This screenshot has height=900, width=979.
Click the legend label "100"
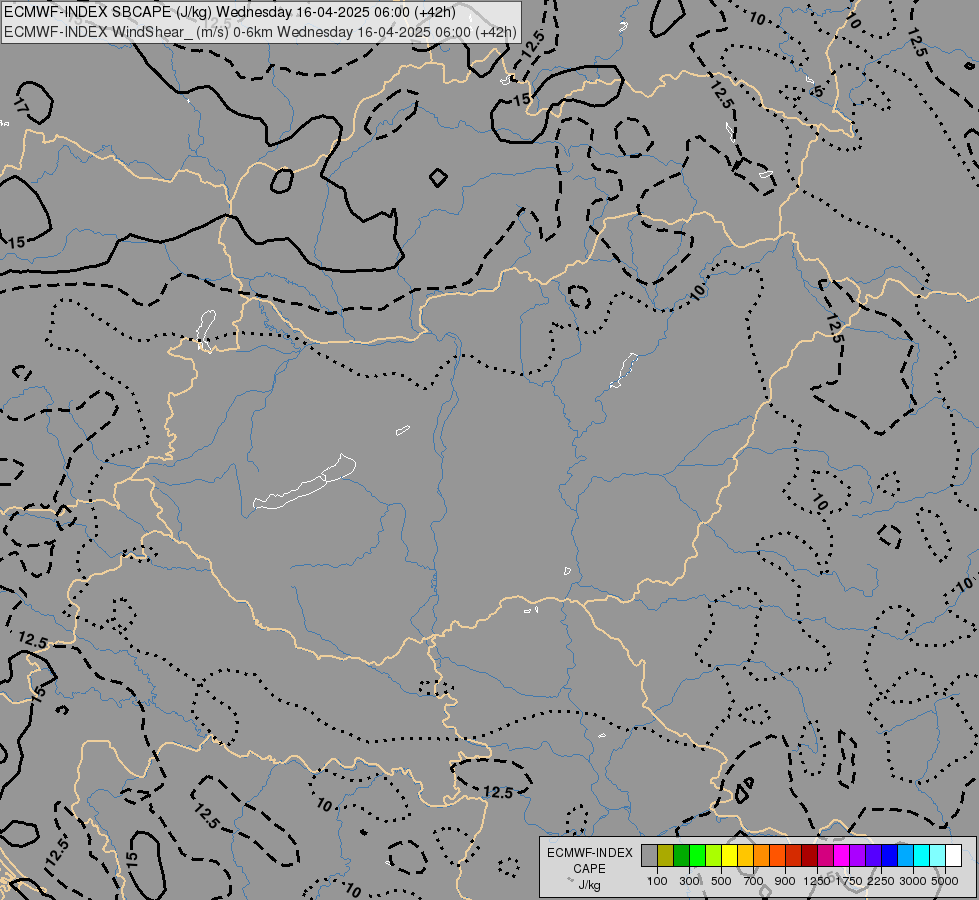[657, 881]
